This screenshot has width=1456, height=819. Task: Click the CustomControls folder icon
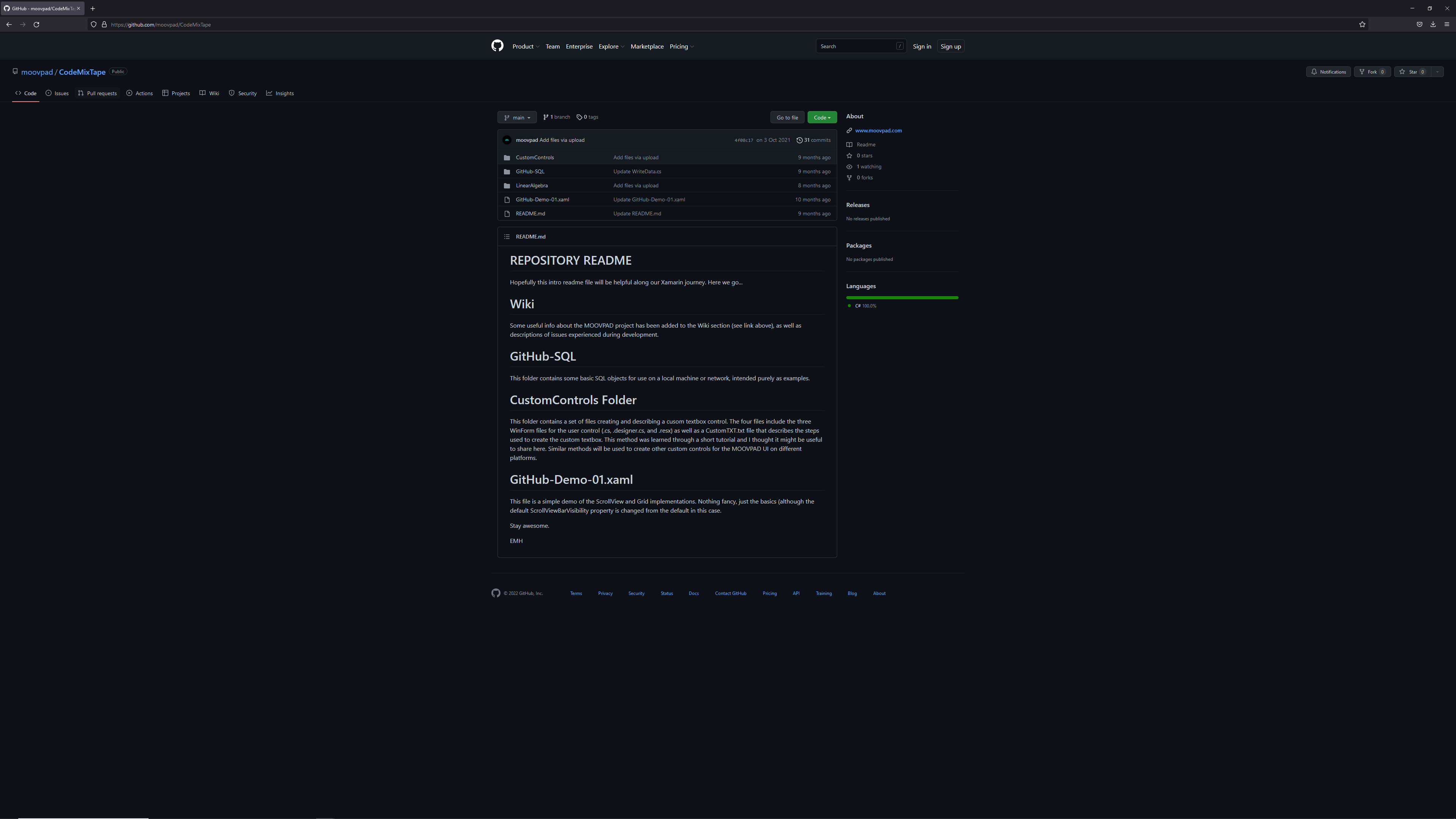point(507,158)
